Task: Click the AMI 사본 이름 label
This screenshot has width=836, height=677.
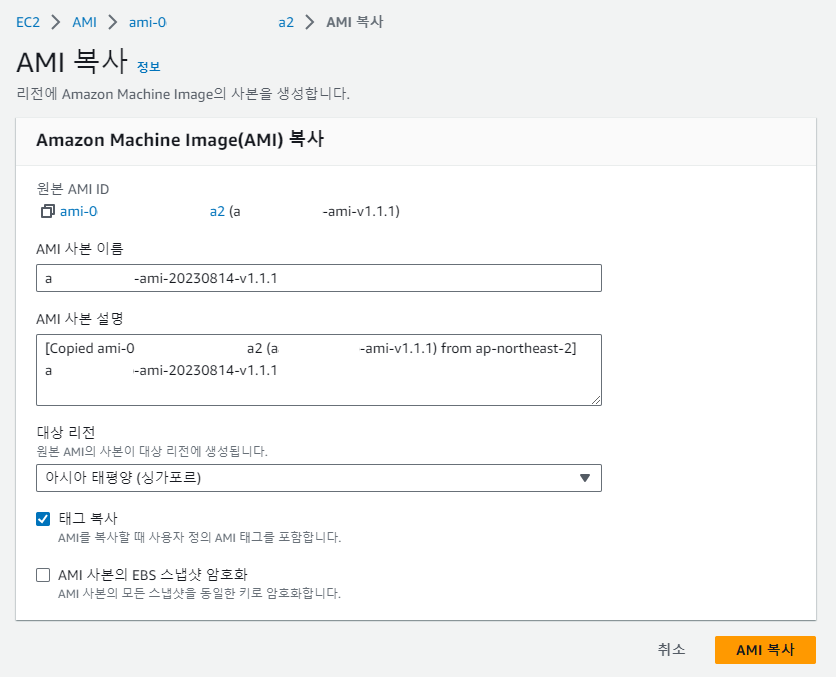Action: point(79,248)
